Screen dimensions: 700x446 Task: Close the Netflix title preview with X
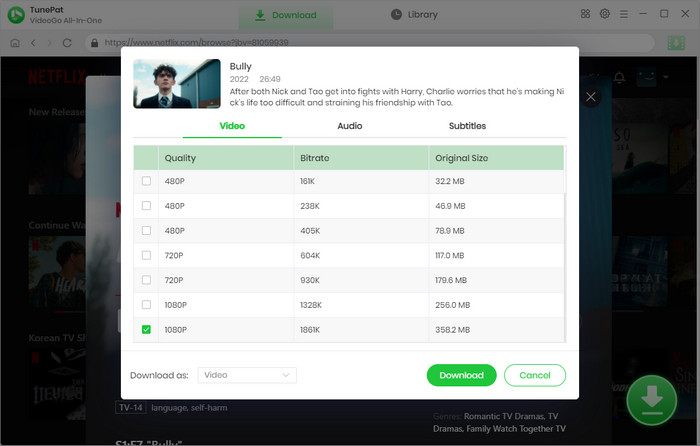click(591, 97)
